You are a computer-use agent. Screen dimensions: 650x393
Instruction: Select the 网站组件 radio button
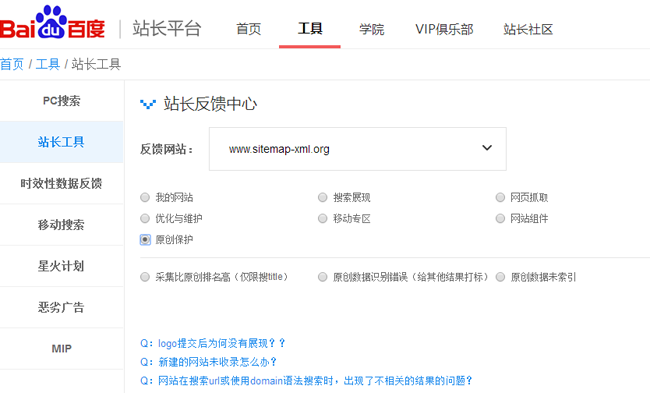click(x=500, y=218)
